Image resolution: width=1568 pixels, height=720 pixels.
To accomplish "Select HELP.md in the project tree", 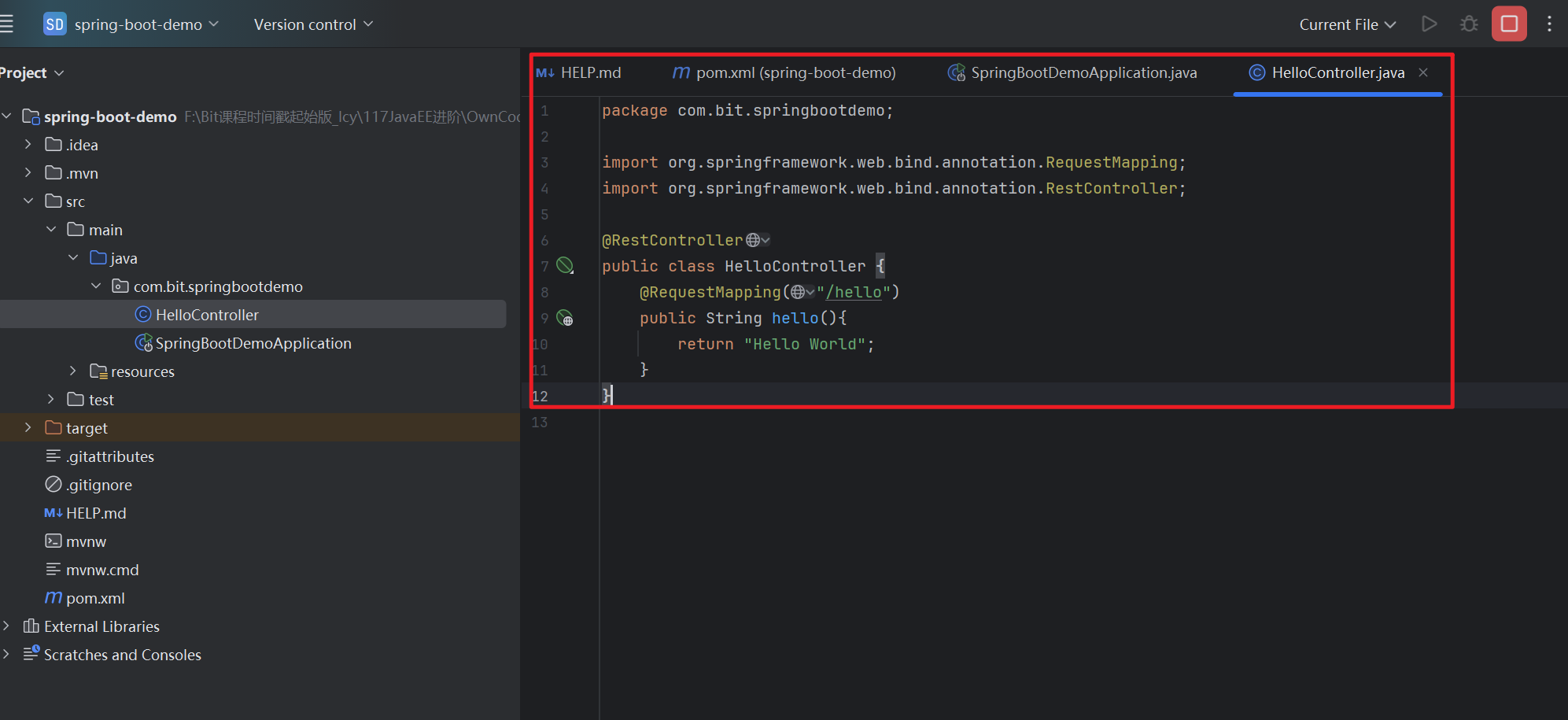I will (96, 513).
